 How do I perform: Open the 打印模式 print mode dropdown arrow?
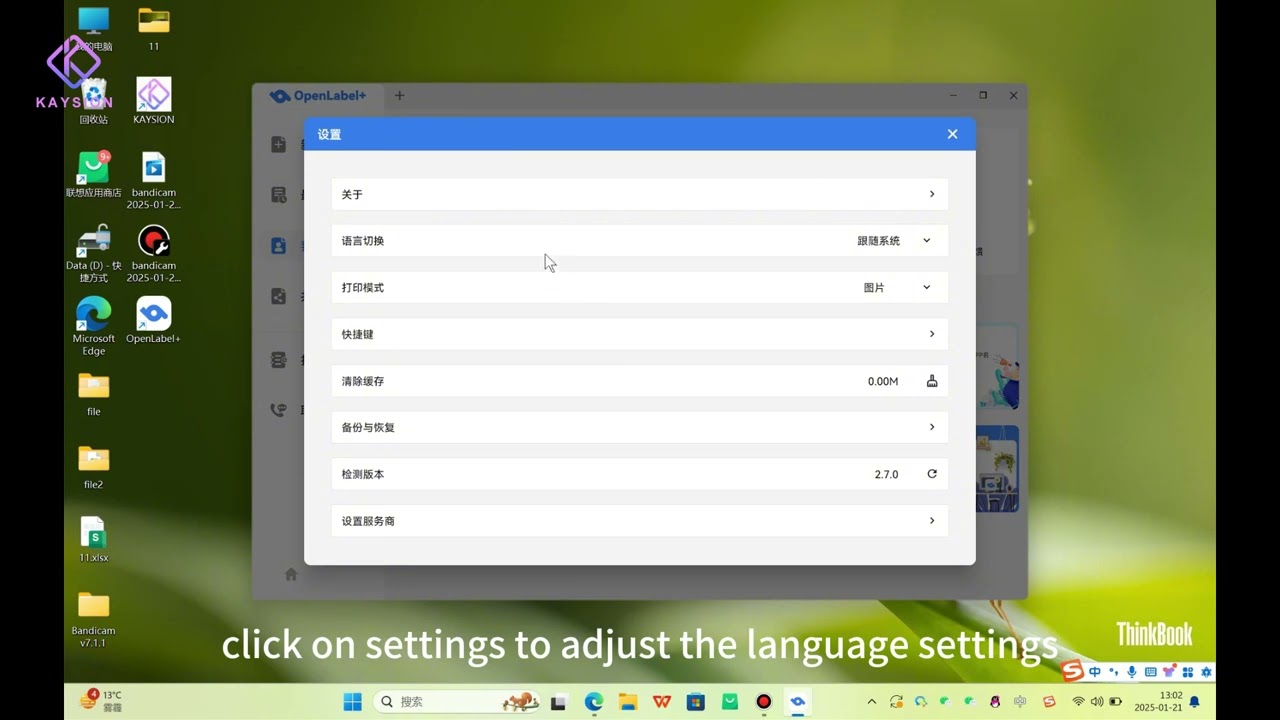[926, 288]
